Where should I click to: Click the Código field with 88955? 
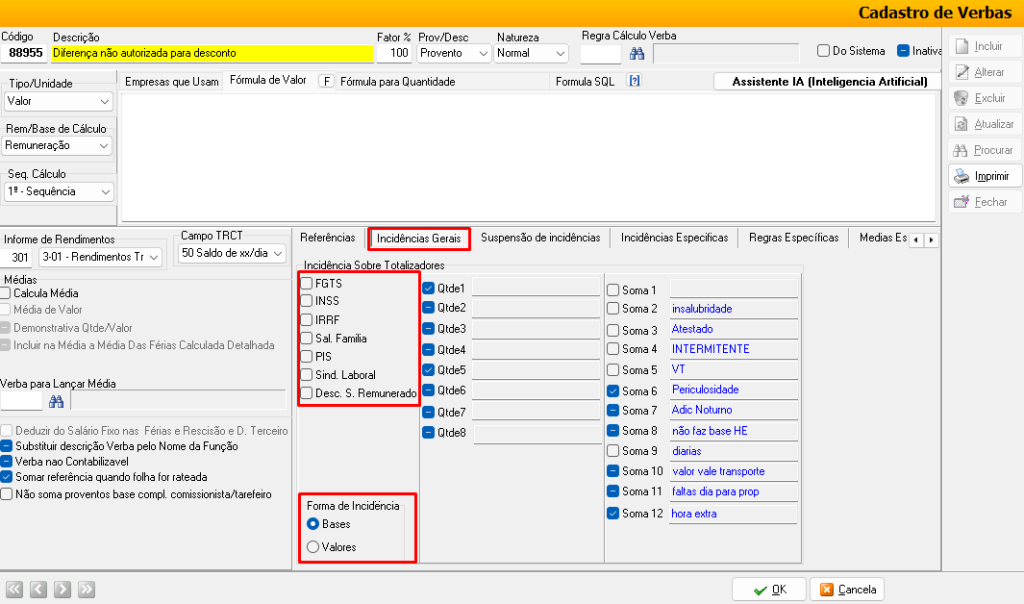(24, 54)
